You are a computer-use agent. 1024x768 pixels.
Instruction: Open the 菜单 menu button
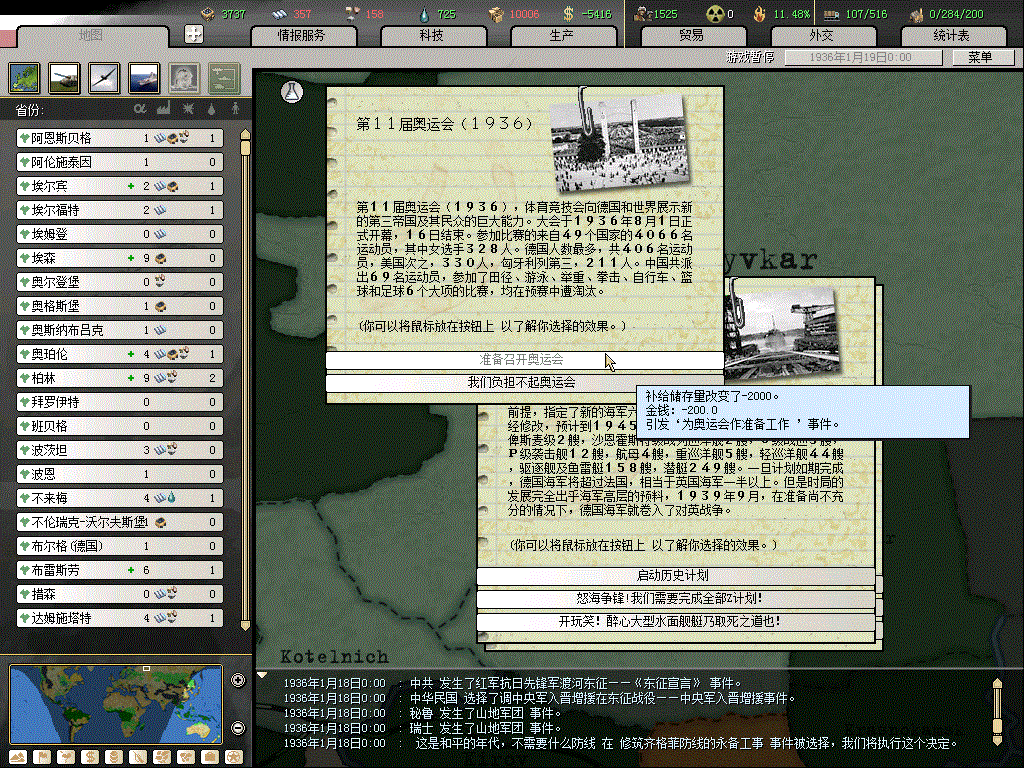coord(979,58)
